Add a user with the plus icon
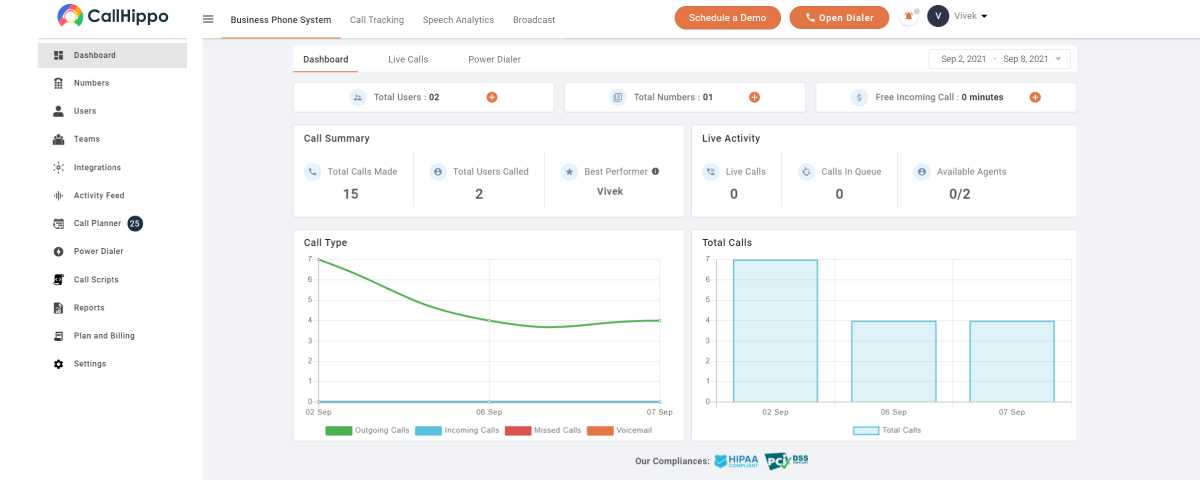 click(x=492, y=97)
